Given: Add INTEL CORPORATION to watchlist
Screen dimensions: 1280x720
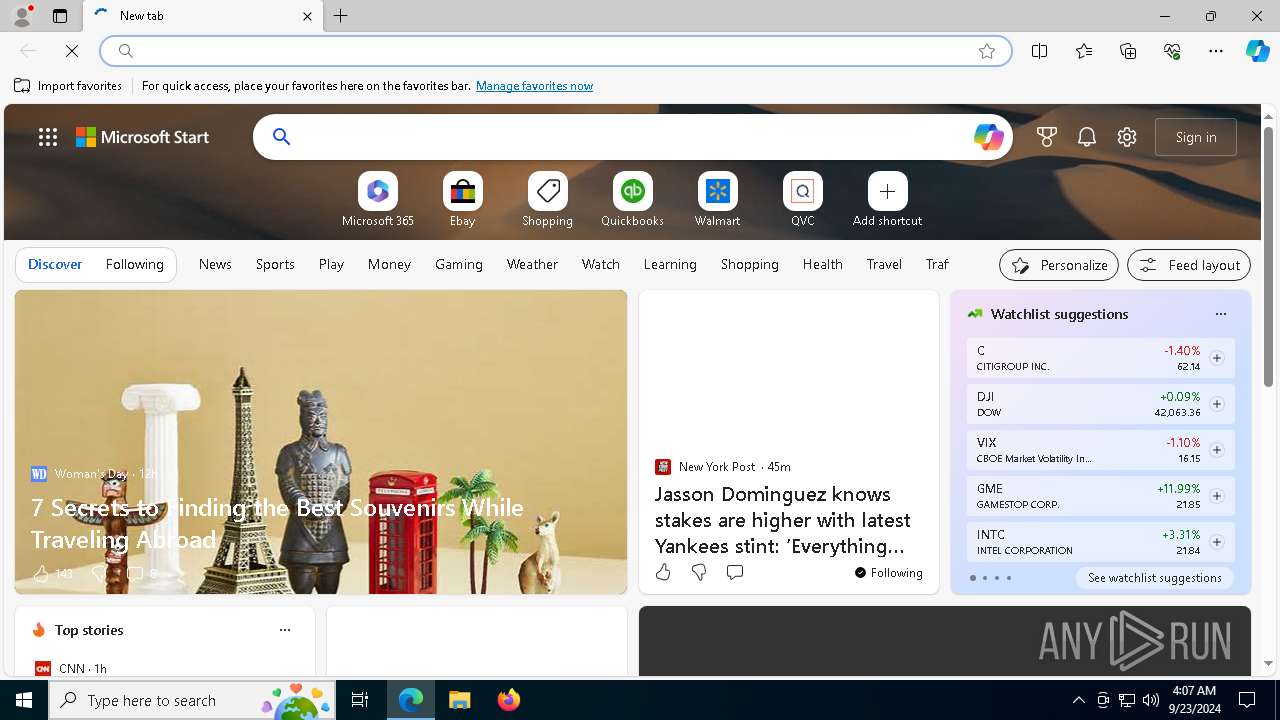Looking at the screenshot, I should point(1216,542).
